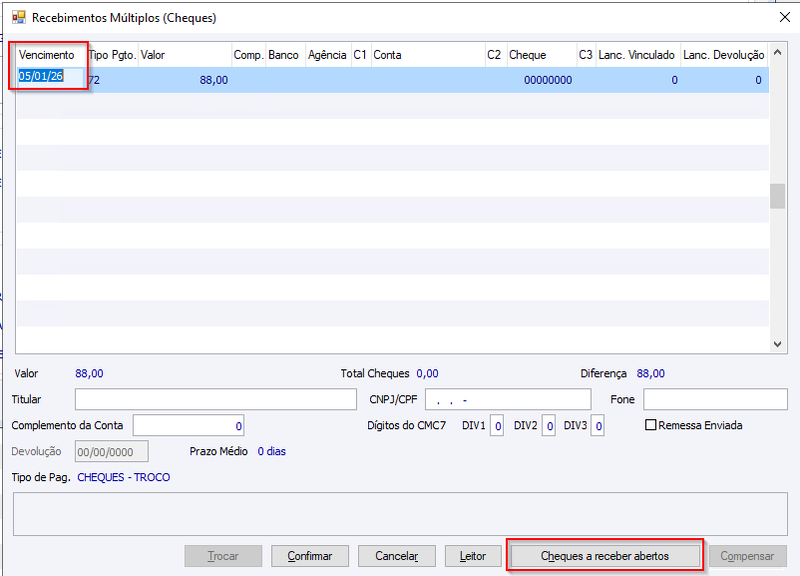Click the disabled Trocar button
The image size is (800, 576).
(x=223, y=556)
